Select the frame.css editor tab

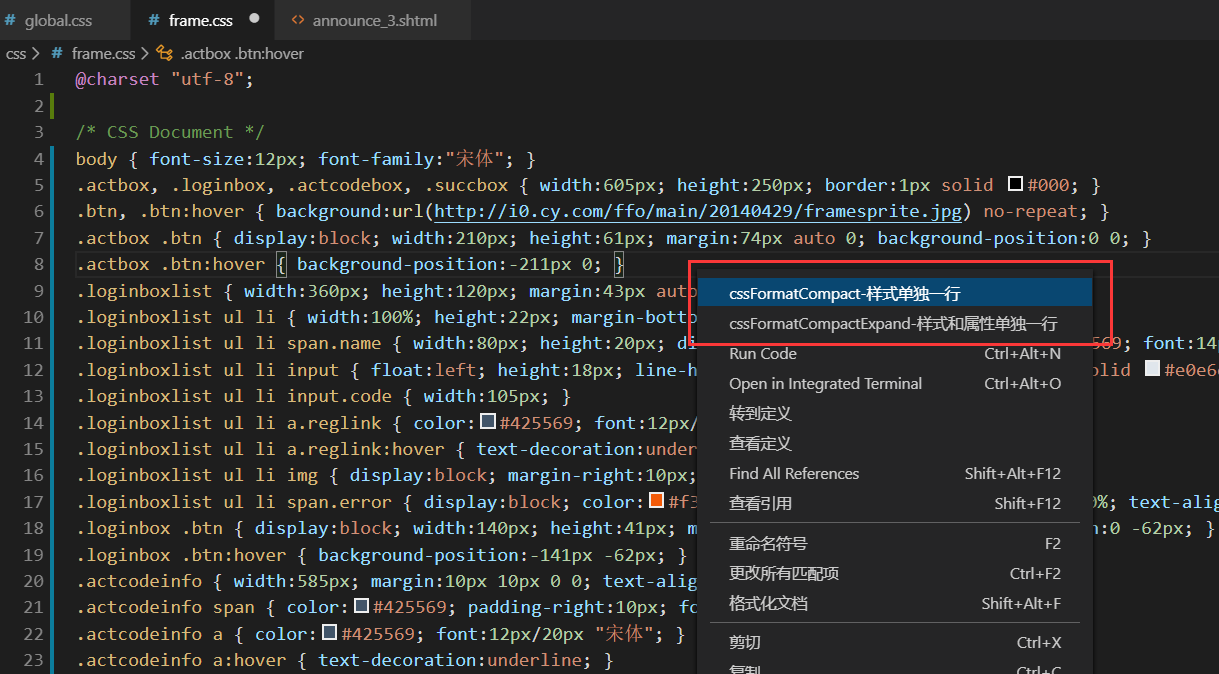click(202, 20)
